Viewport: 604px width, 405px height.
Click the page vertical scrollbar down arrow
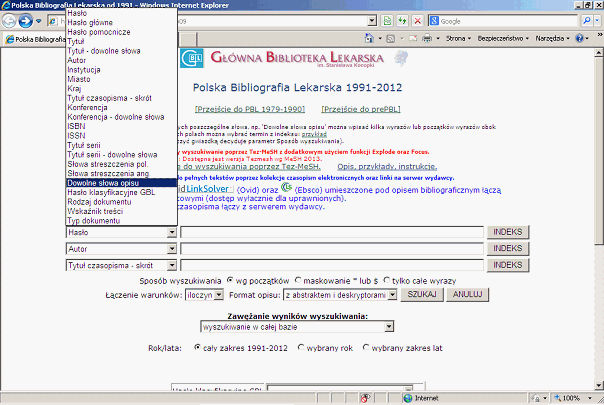[x=598, y=385]
